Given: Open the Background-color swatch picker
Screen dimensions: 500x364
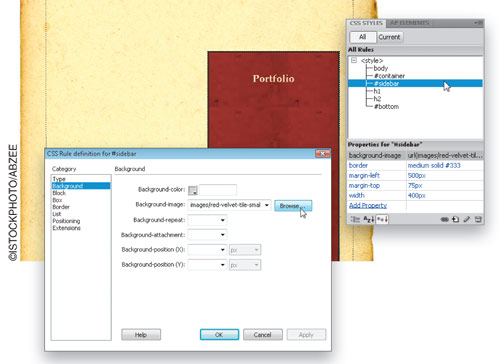Looking at the screenshot, I should (193, 190).
